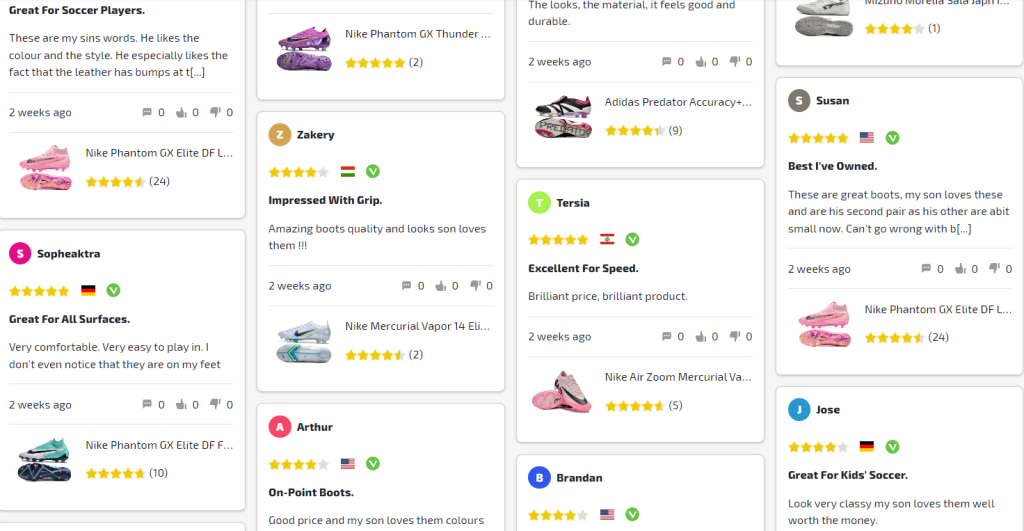Click green verified badge on Jose's review

pyautogui.click(x=892, y=447)
